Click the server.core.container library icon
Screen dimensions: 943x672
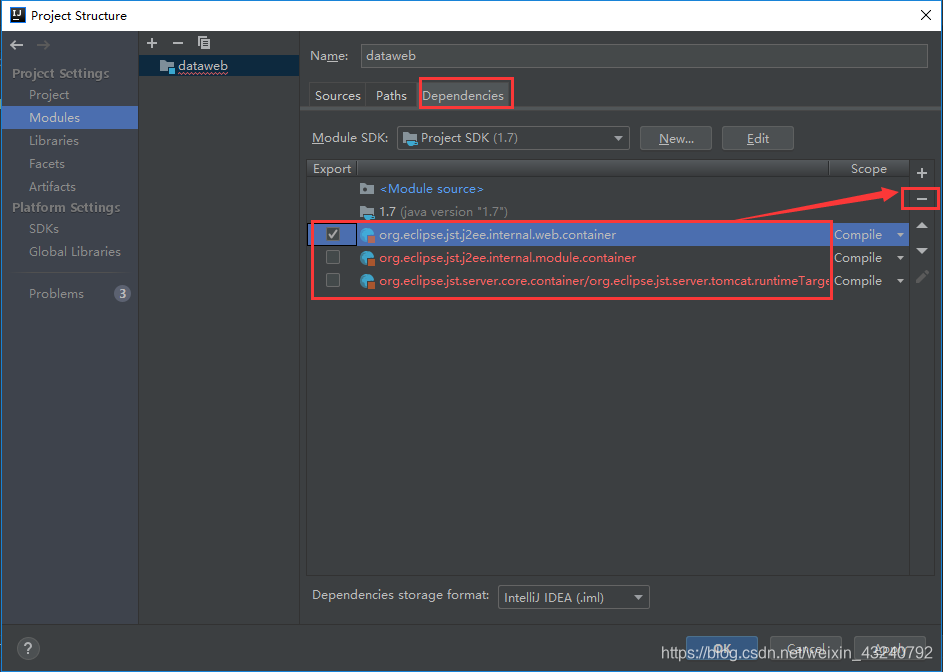tap(367, 281)
